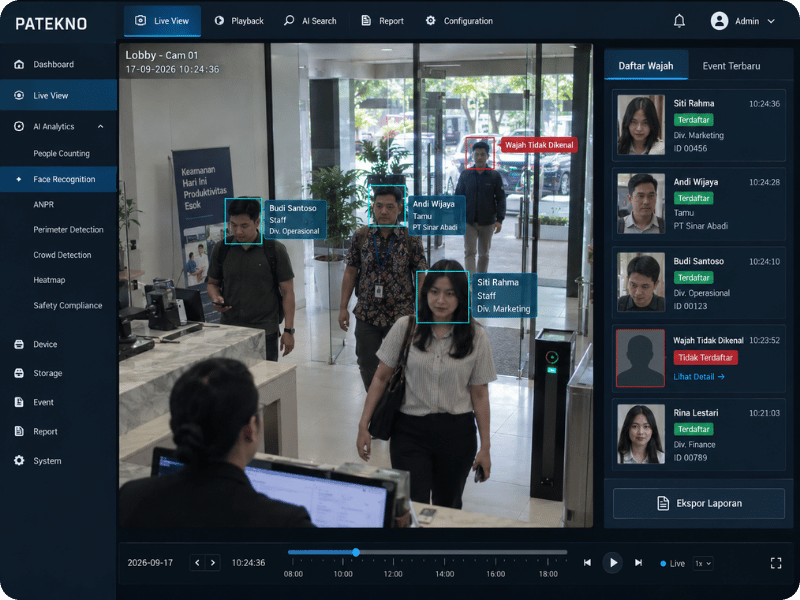Jump to 18:00 on the timeline

548,573
